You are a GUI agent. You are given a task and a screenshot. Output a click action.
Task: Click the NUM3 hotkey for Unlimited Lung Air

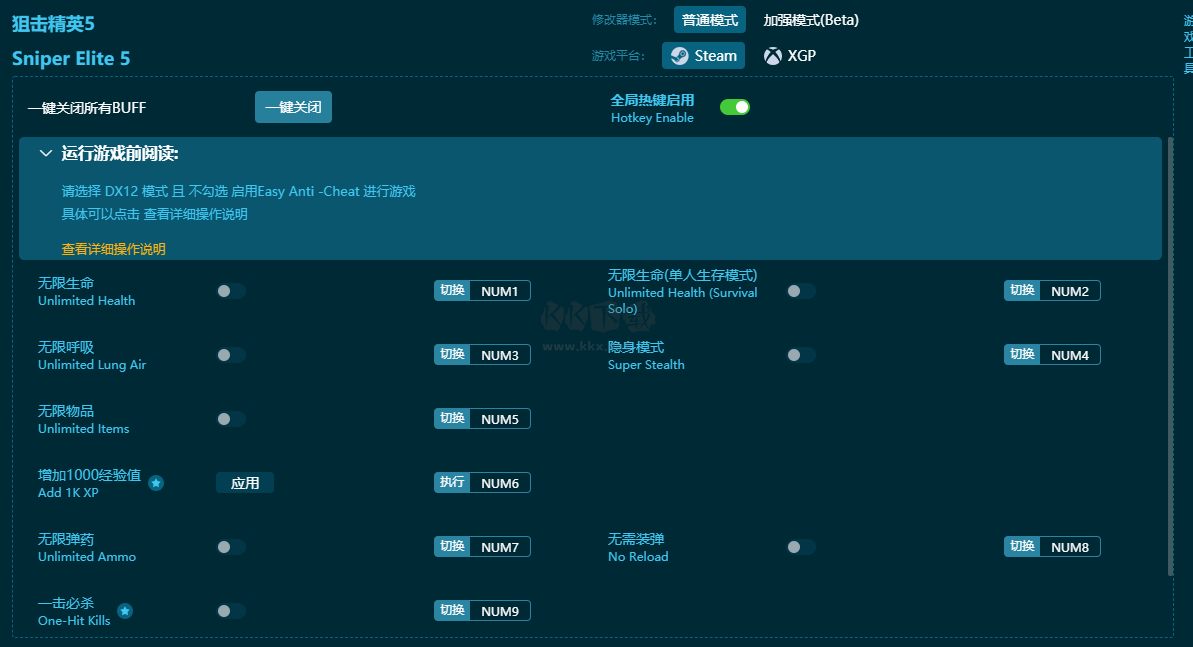click(482, 355)
